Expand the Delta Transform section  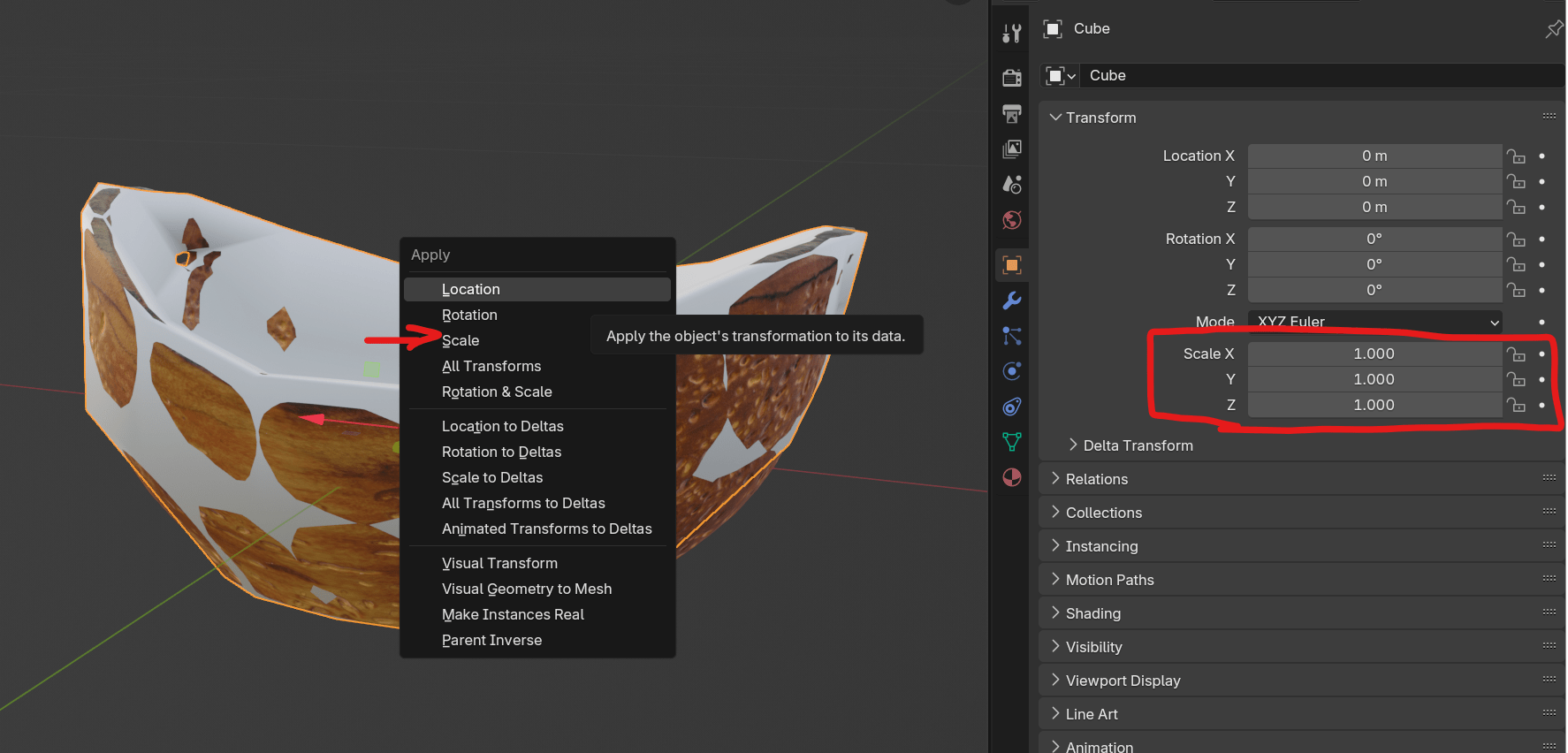click(1073, 445)
